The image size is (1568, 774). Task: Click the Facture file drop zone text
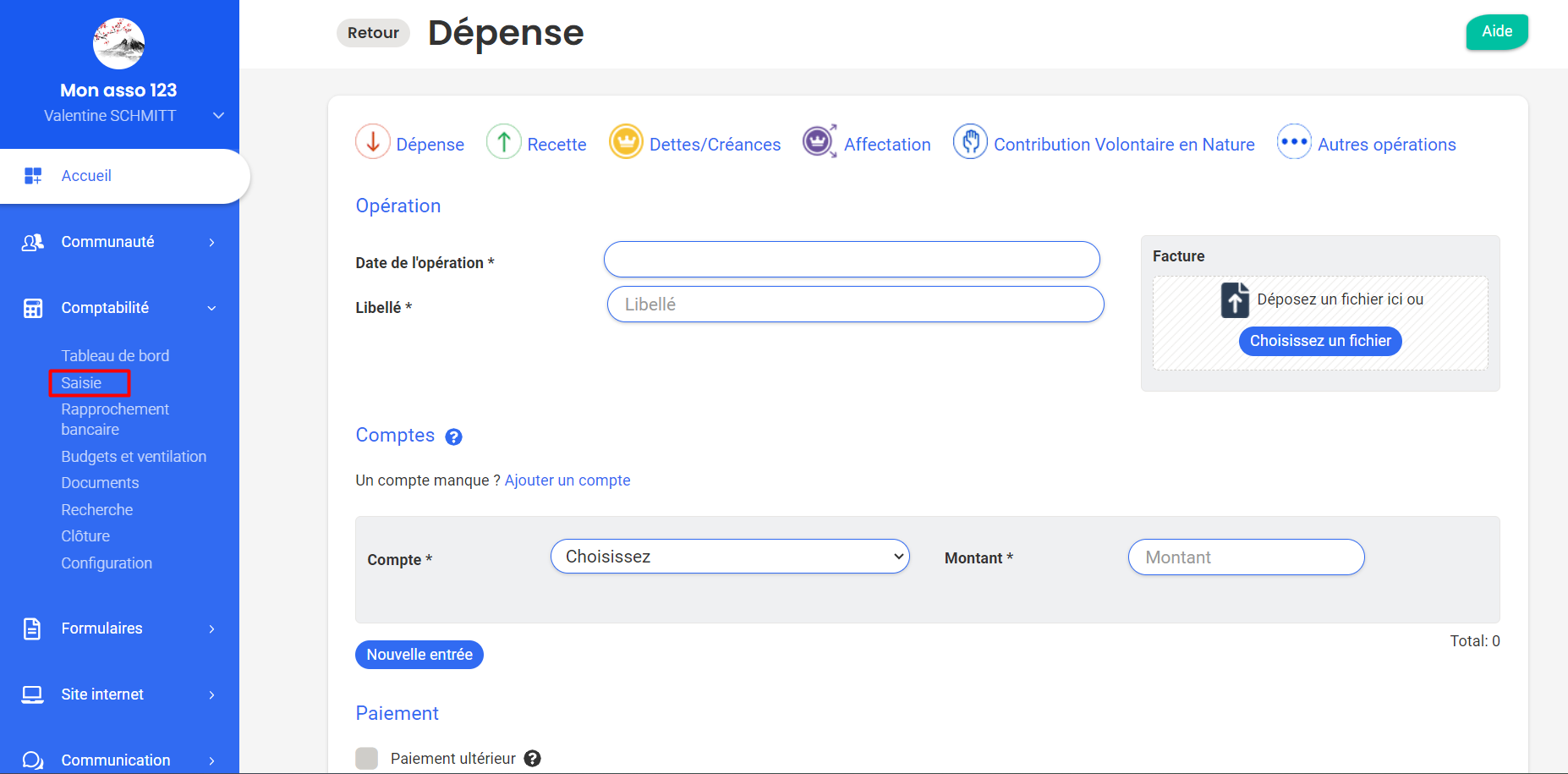pos(1340,299)
